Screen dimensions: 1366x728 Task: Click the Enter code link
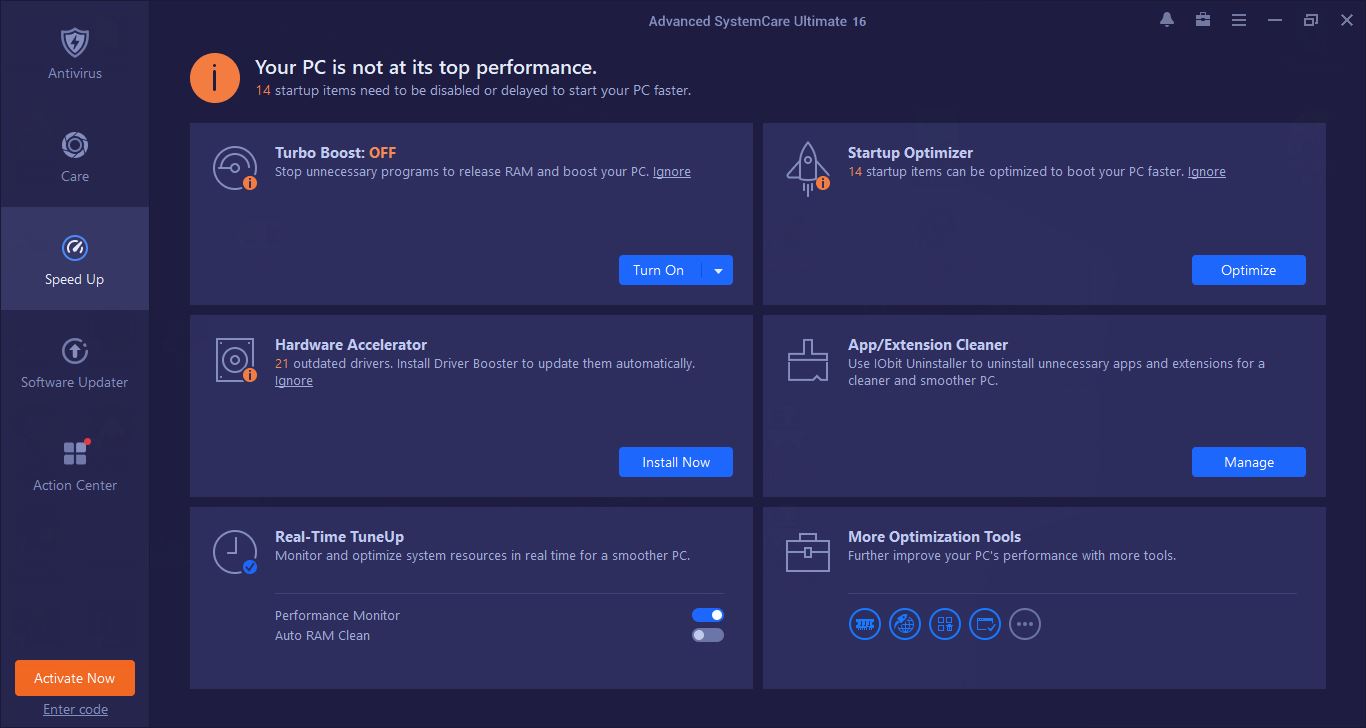pos(75,710)
